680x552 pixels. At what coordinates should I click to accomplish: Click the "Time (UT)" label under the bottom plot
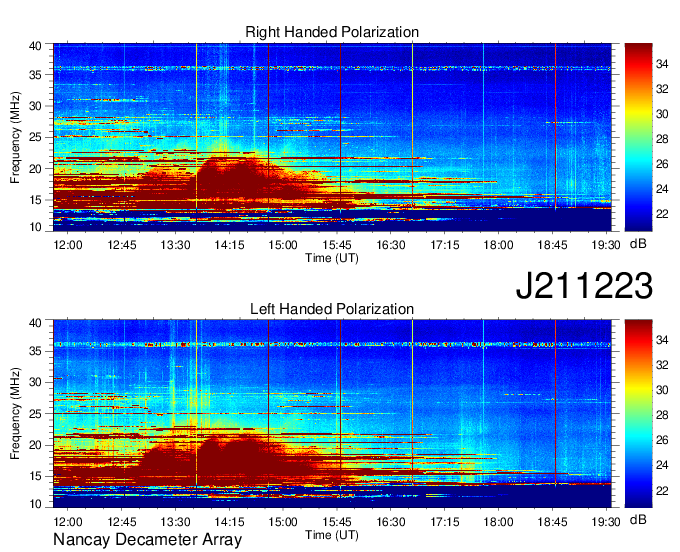tap(332, 535)
